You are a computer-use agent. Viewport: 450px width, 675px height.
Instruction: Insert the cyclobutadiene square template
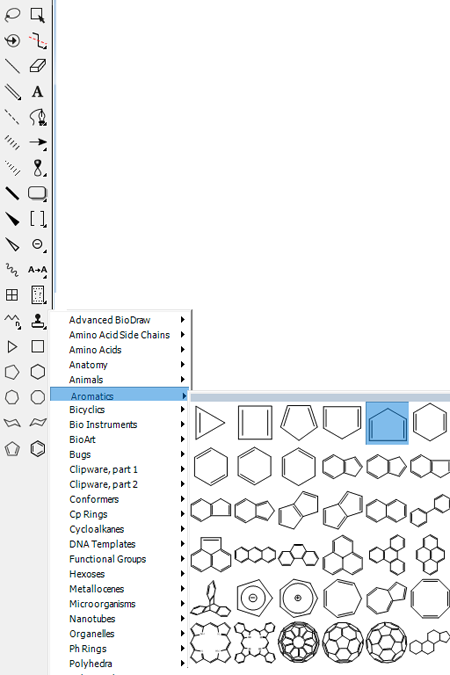click(255, 423)
